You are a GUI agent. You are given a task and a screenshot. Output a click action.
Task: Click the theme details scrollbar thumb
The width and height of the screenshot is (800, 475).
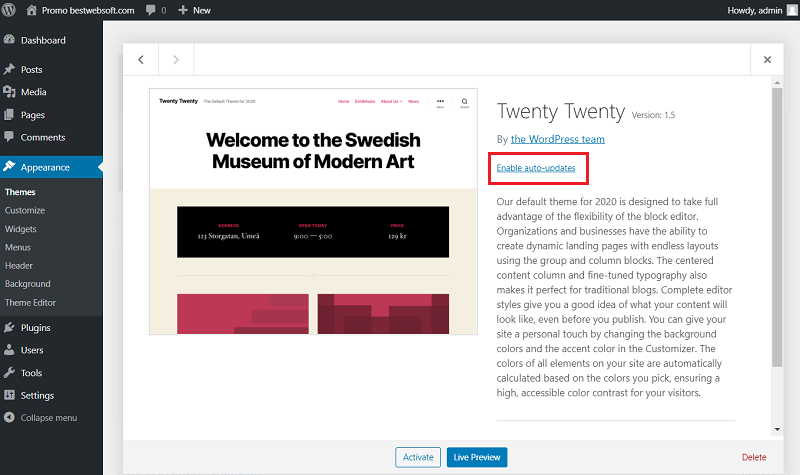(777, 227)
